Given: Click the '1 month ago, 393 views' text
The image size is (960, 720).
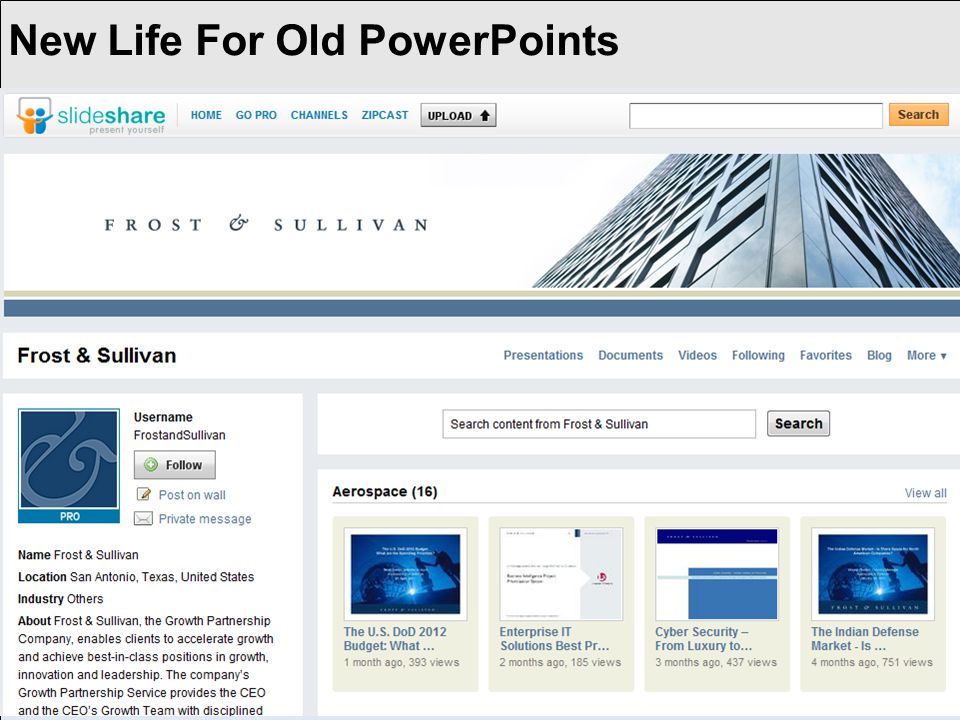Looking at the screenshot, I should click(401, 662).
